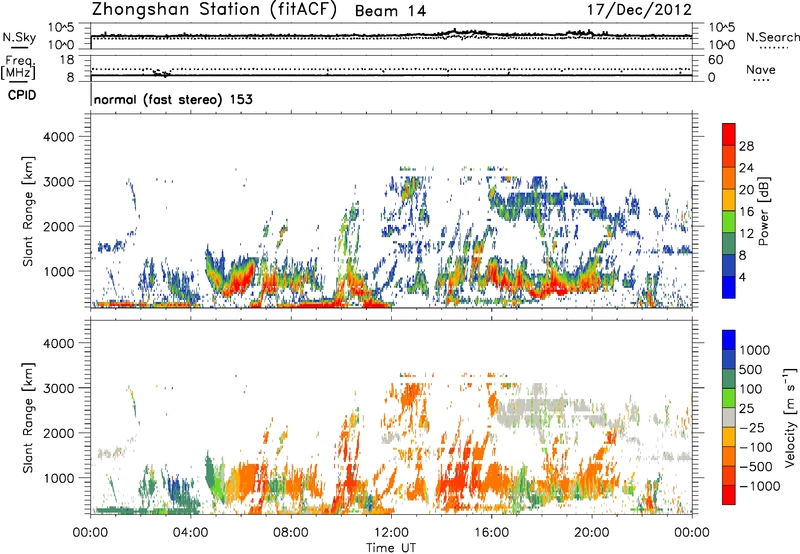
Task: Pick the bottom blue segment of power colorbar
Action: pyautogui.click(x=729, y=287)
